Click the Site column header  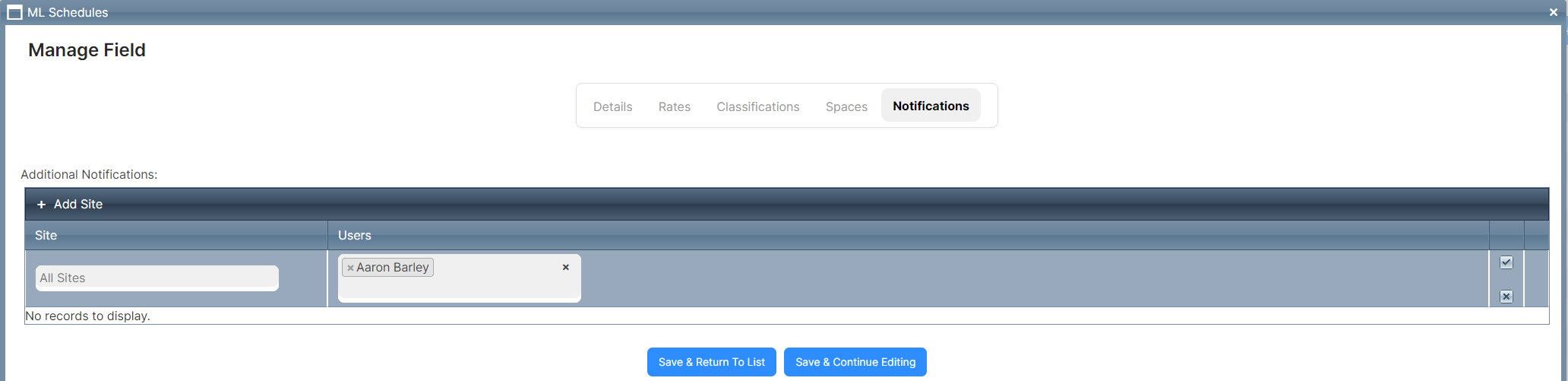tap(176, 236)
